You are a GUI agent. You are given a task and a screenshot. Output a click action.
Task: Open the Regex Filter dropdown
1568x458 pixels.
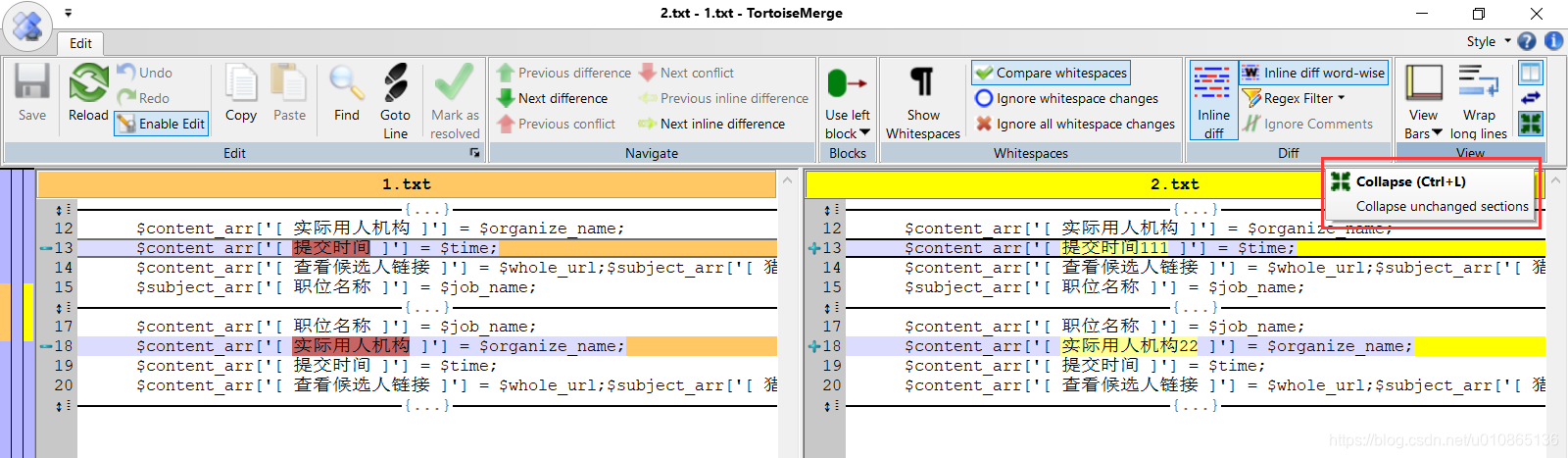pyautogui.click(x=1294, y=98)
